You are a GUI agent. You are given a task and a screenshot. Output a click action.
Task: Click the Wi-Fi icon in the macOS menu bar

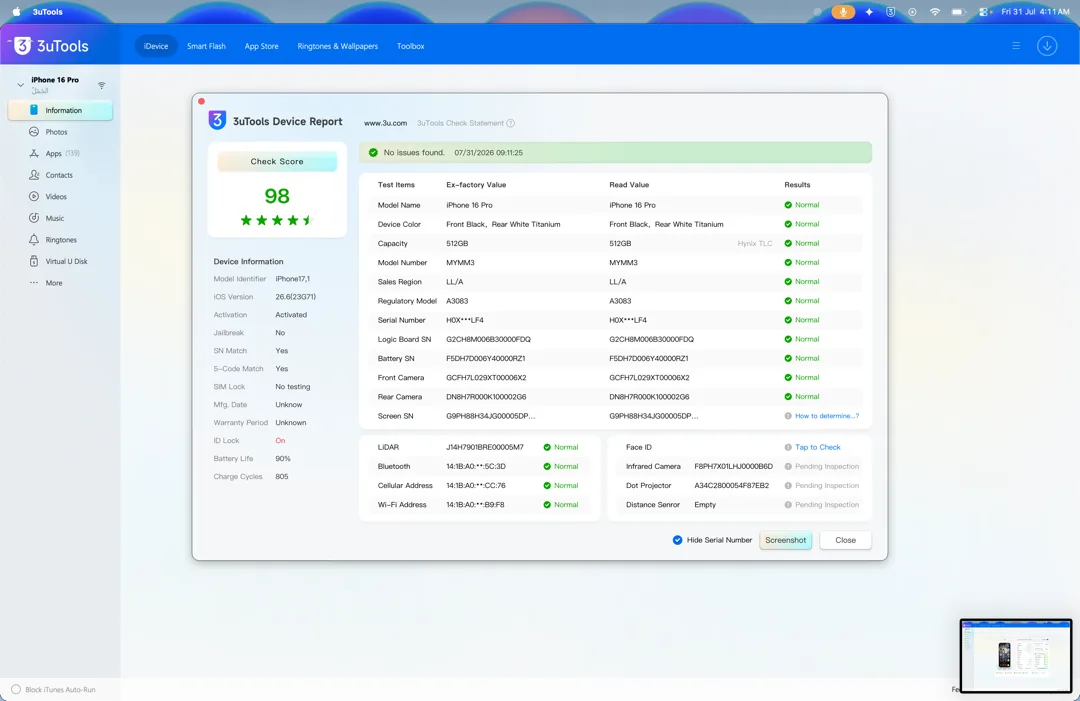point(935,12)
